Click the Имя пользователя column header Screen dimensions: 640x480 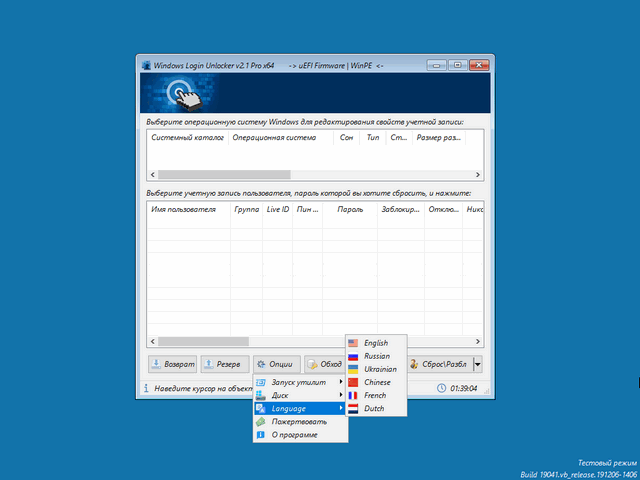click(x=183, y=210)
